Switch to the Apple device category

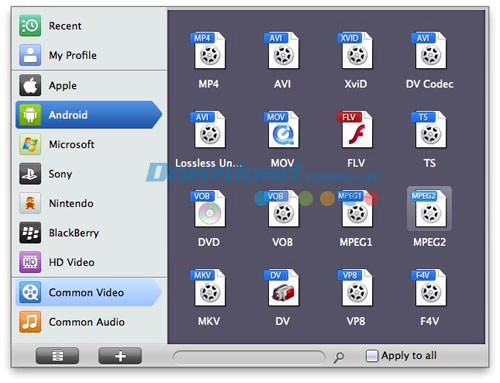[89, 85]
